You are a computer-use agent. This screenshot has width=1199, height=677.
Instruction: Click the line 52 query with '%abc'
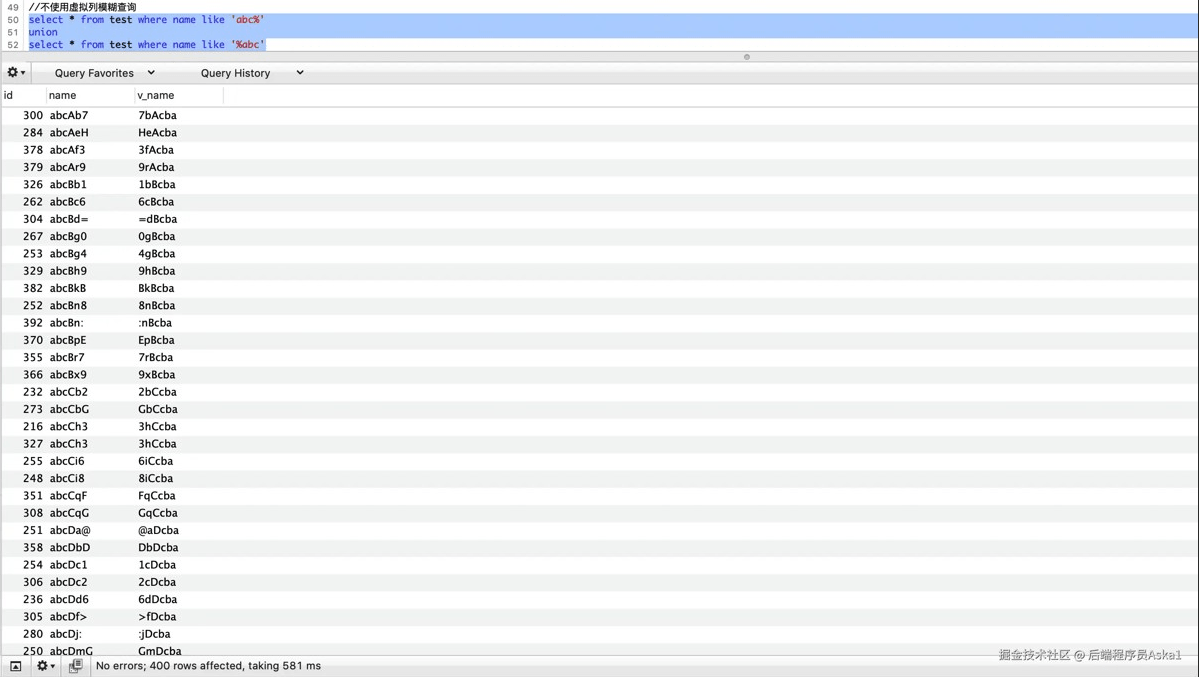147,44
